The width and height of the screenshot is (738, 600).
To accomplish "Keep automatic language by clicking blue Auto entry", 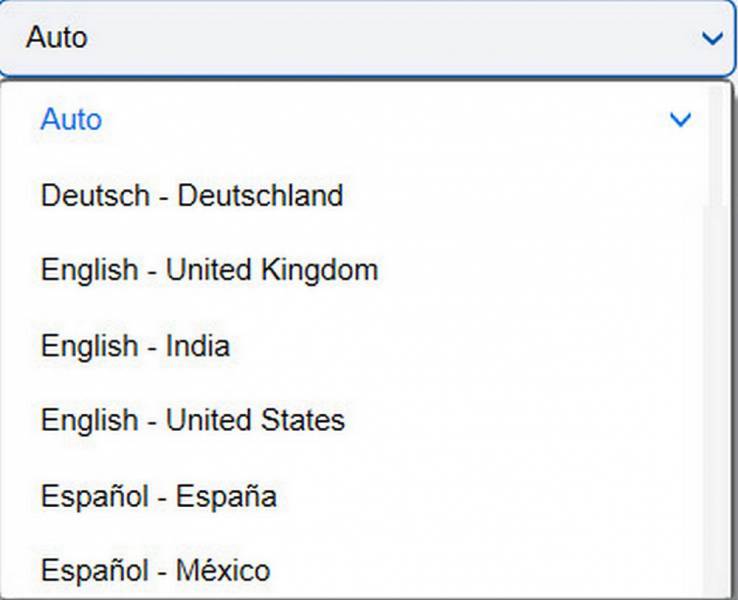I will coord(72,120).
